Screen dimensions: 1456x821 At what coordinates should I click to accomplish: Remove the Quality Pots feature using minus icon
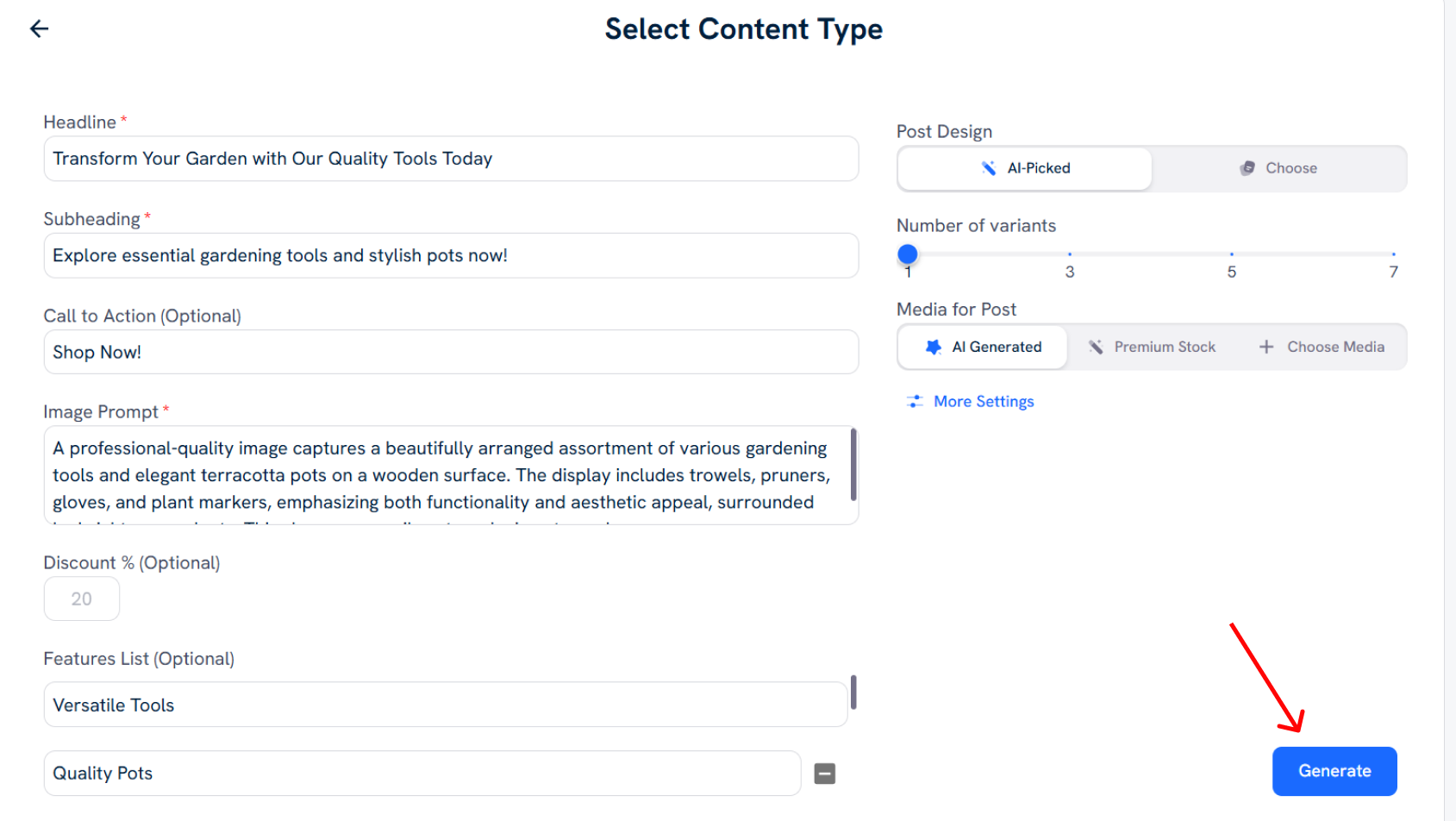tap(825, 774)
